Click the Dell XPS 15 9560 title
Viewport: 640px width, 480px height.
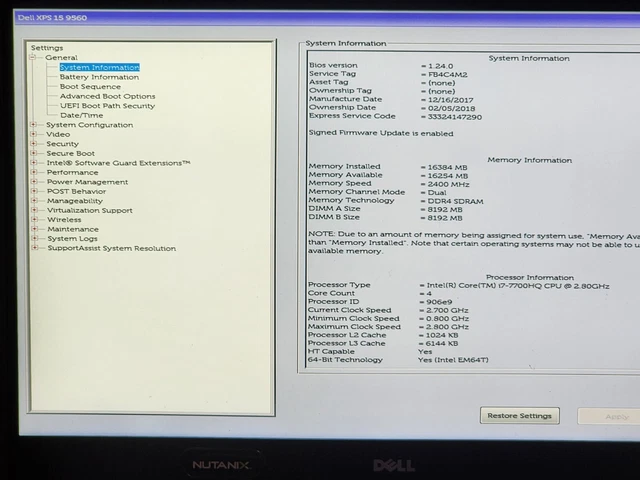tap(52, 18)
